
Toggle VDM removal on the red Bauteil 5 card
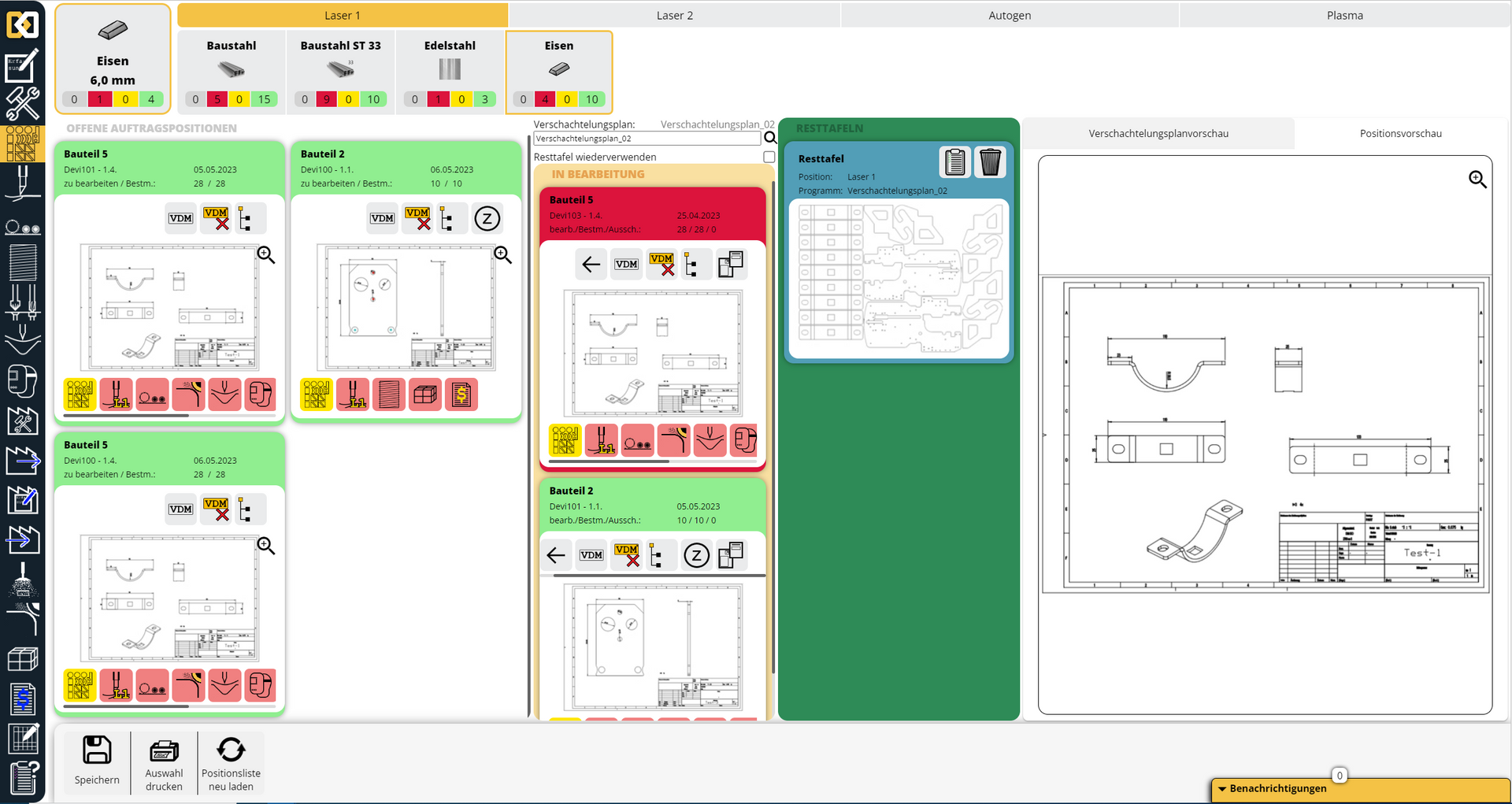661,264
